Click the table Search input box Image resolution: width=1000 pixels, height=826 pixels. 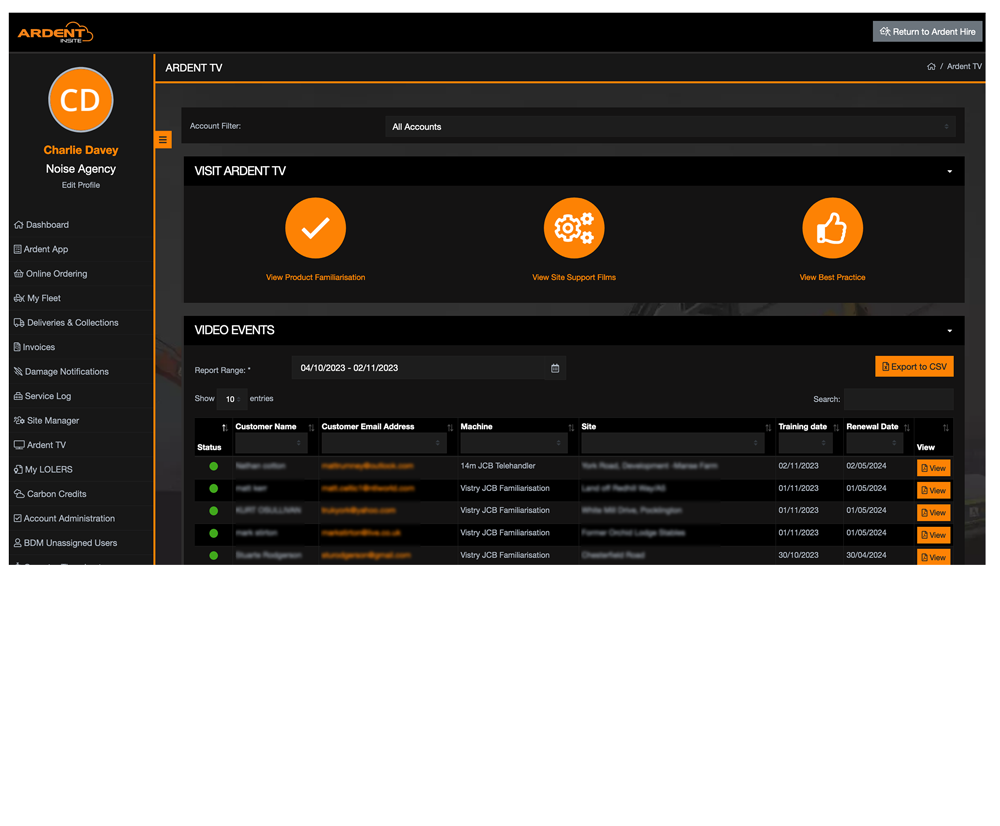(899, 399)
